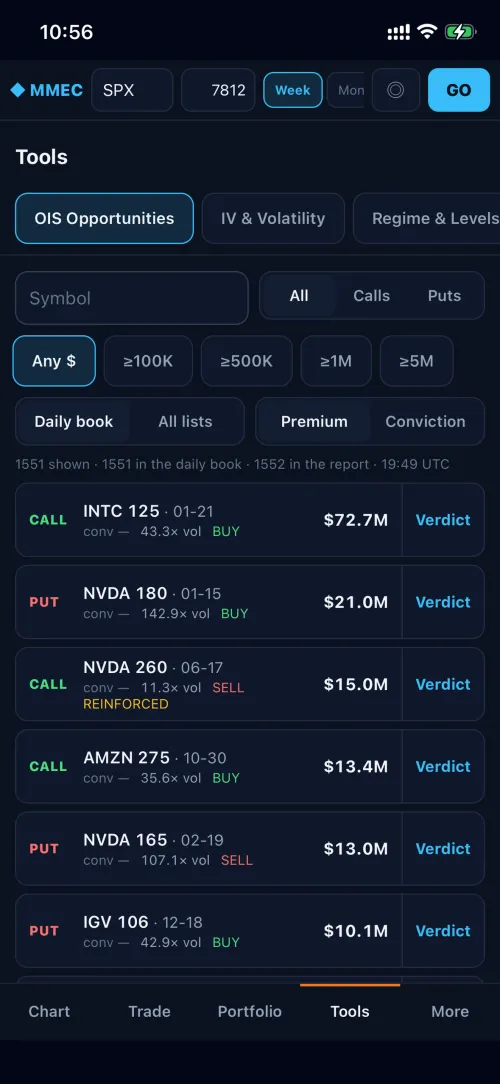Click the GO button
This screenshot has height=1084, width=500.
pyautogui.click(x=459, y=90)
